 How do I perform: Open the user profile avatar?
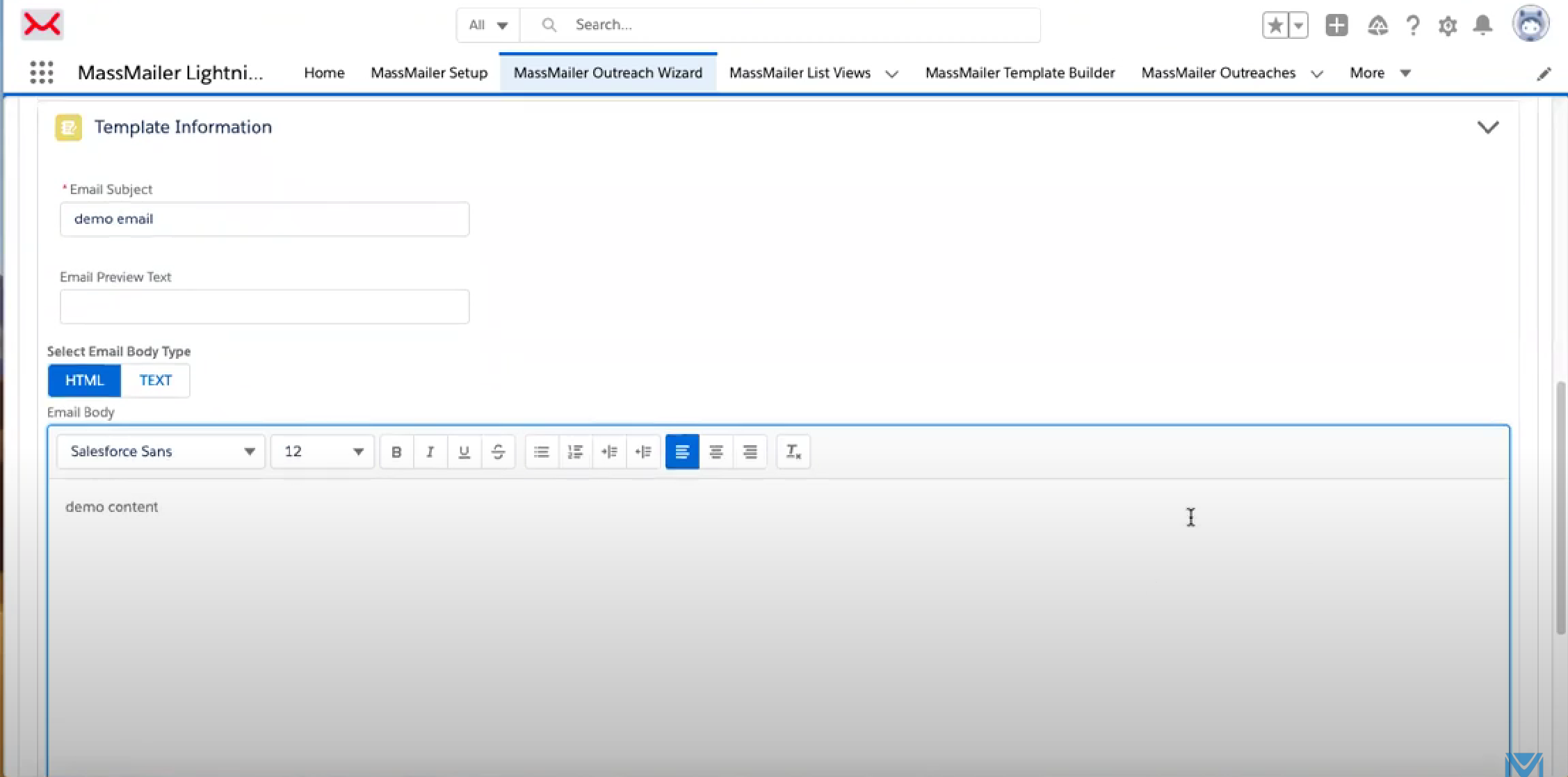pos(1530,24)
